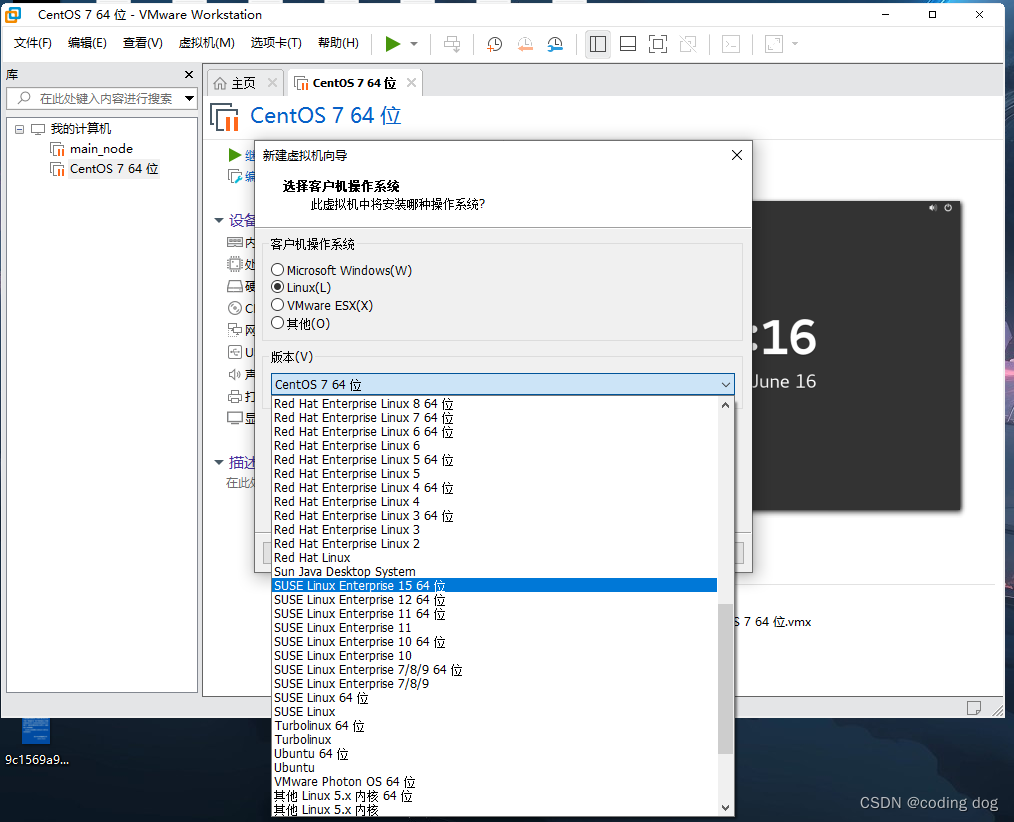The height and width of the screenshot is (822, 1014).
Task: Open the snapshot manager toolbar icon
Action: click(555, 44)
